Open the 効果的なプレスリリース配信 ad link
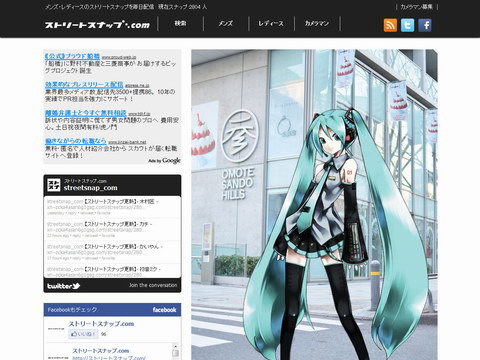Screen dimensions: 480x360 pyautogui.click(x=84, y=84)
